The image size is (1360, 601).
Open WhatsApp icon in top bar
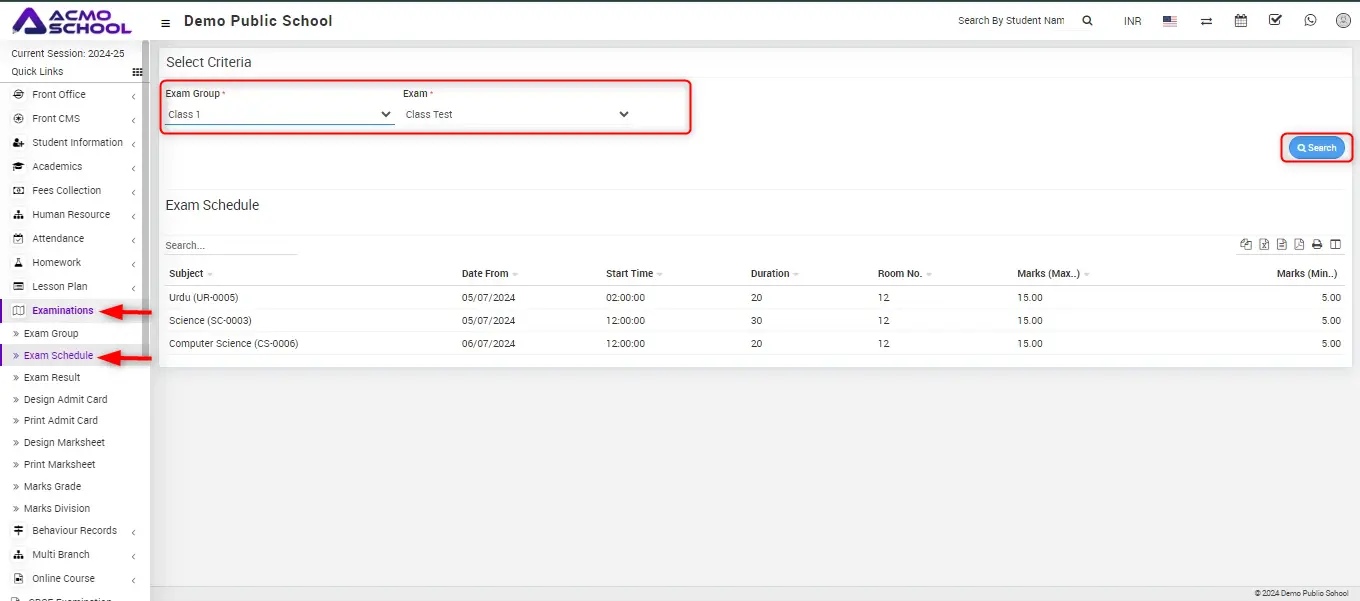1310,20
